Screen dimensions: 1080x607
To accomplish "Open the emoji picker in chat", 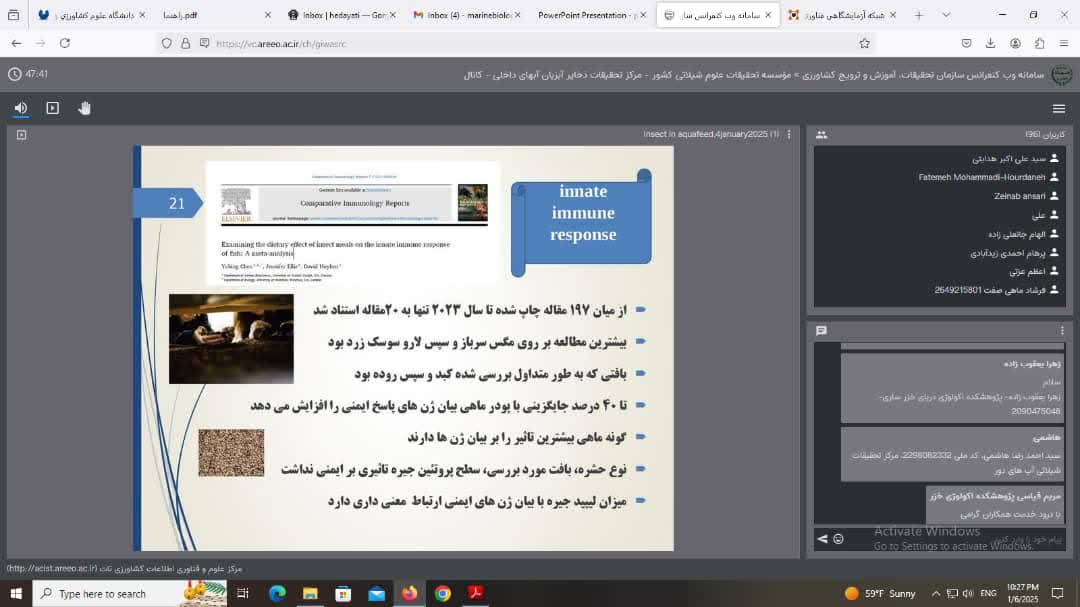I will click(838, 539).
